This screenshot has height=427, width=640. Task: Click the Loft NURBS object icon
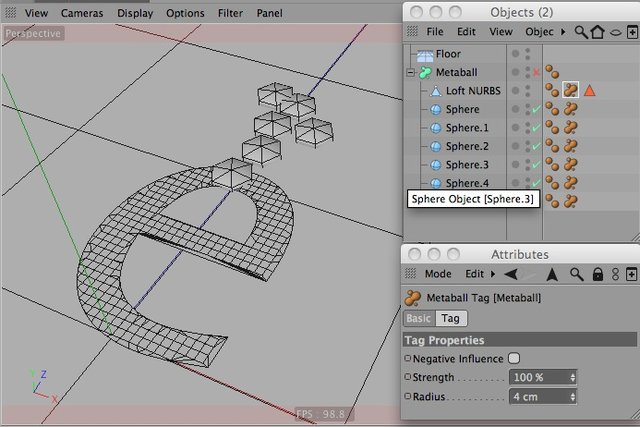pyautogui.click(x=436, y=91)
